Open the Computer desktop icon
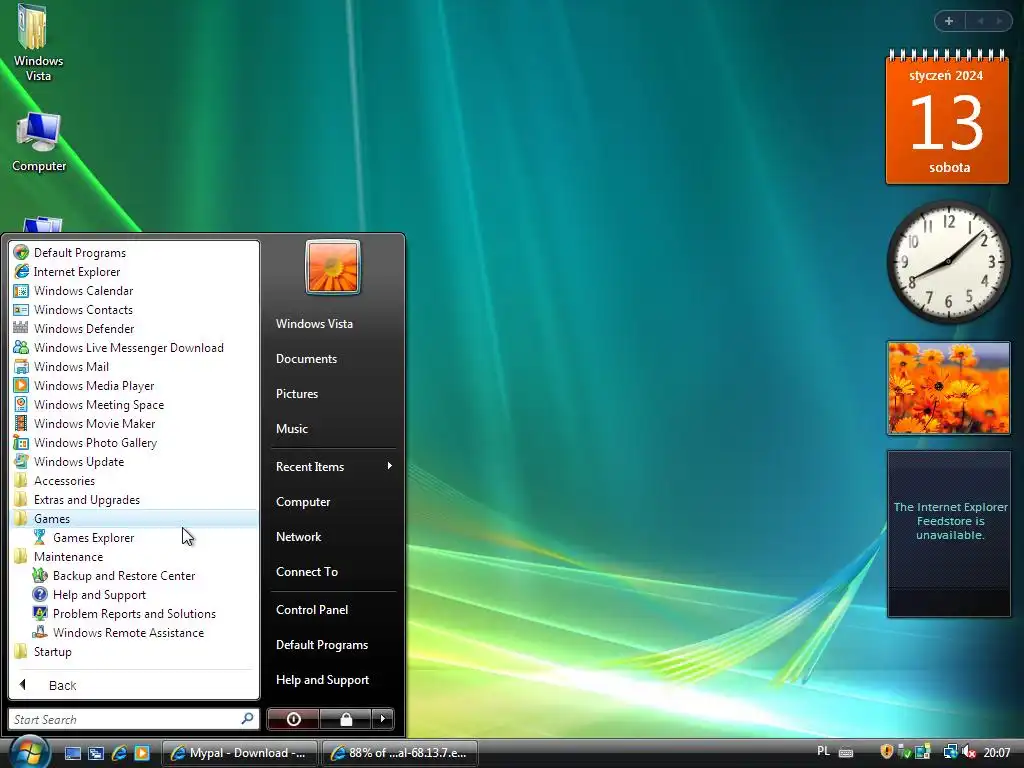Screen dimensions: 1024x768 pyautogui.click(x=39, y=141)
